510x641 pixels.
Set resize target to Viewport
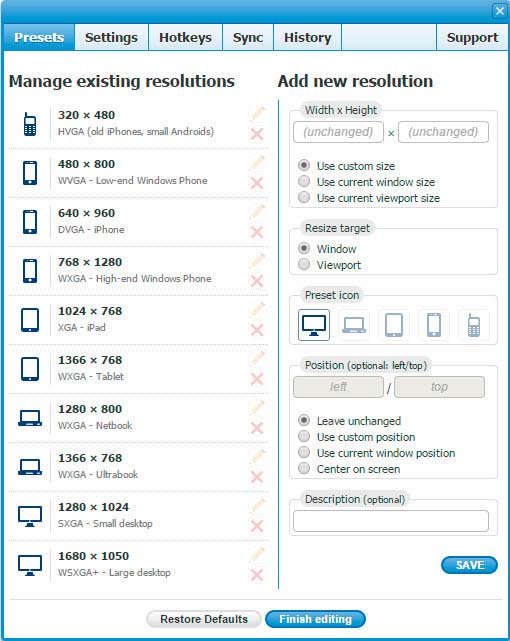(304, 264)
